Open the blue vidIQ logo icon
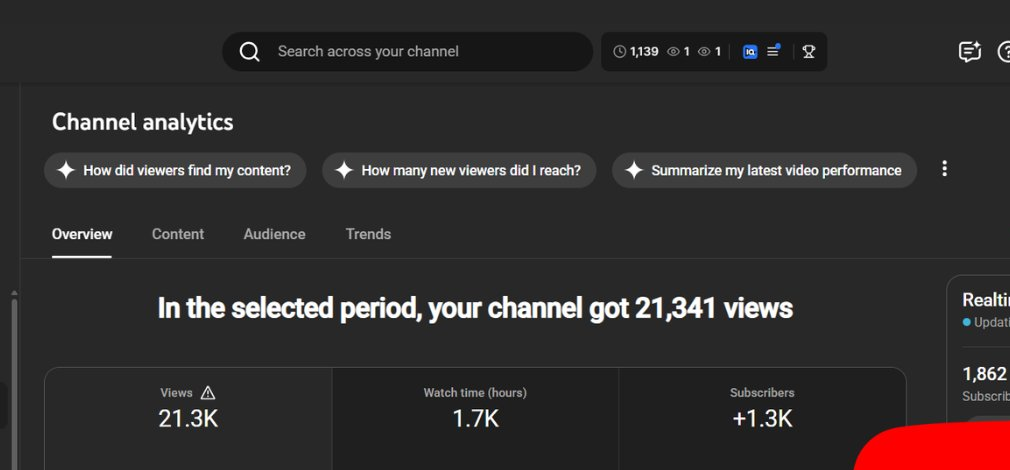Image resolution: width=1010 pixels, height=470 pixels. pos(750,52)
